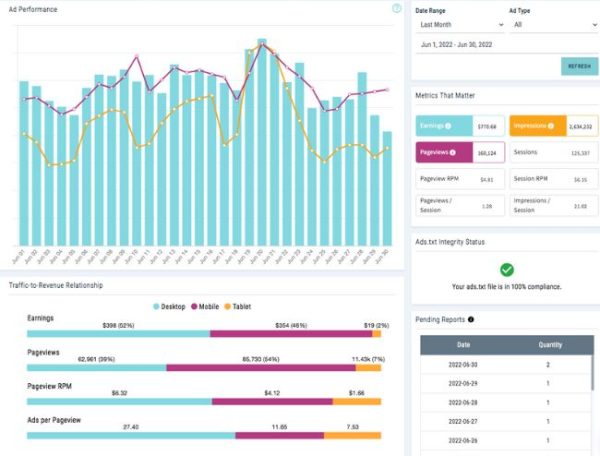Click the Pageviews info icon

(453, 153)
